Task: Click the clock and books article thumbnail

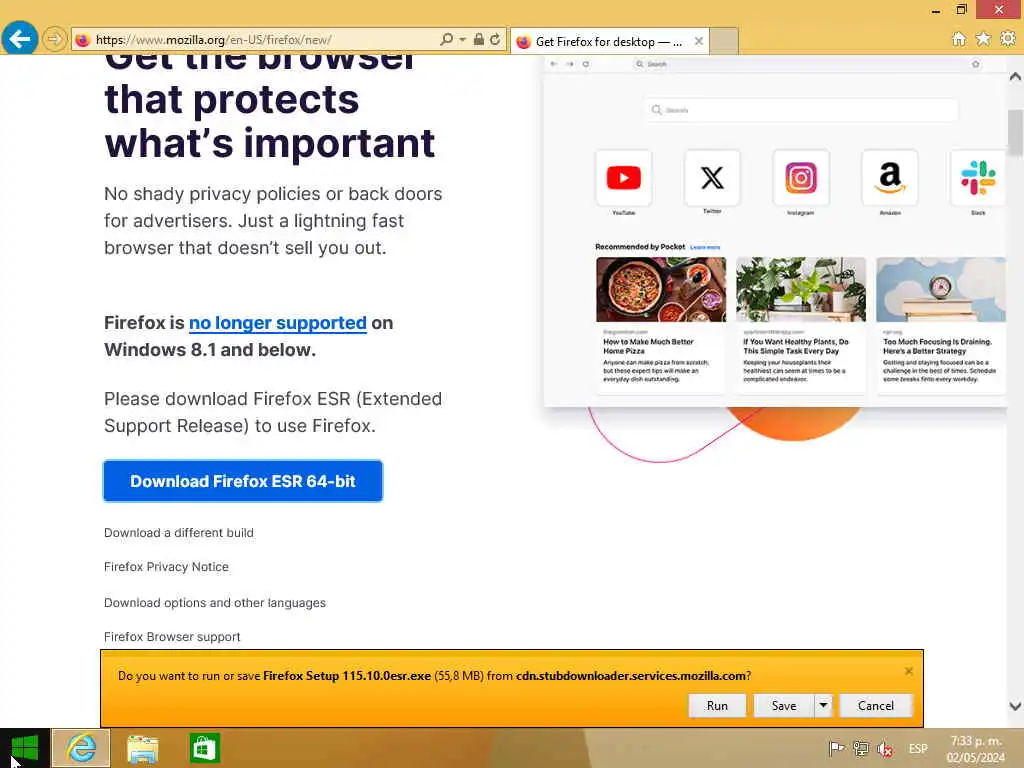Action: point(941,289)
